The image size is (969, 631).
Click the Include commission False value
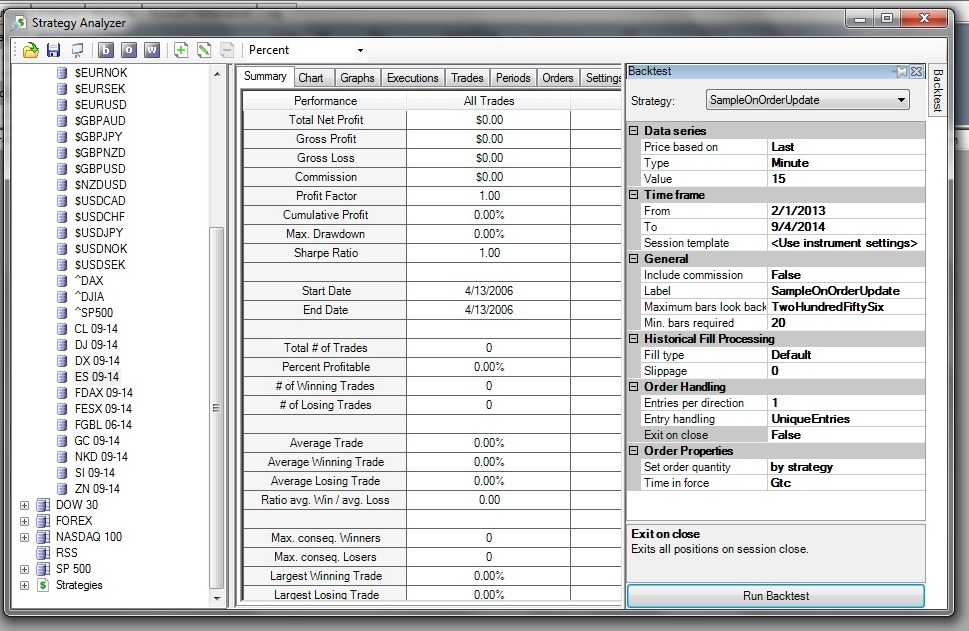[846, 275]
